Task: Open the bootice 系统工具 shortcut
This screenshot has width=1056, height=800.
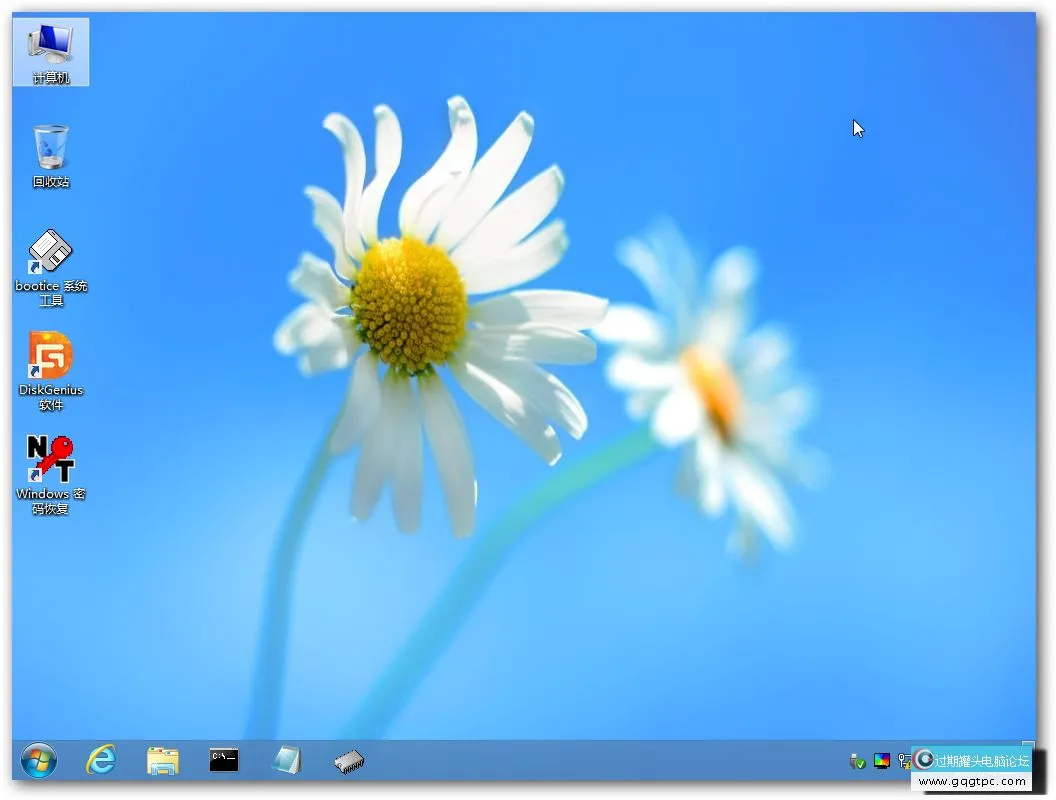Action: pyautogui.click(x=50, y=265)
